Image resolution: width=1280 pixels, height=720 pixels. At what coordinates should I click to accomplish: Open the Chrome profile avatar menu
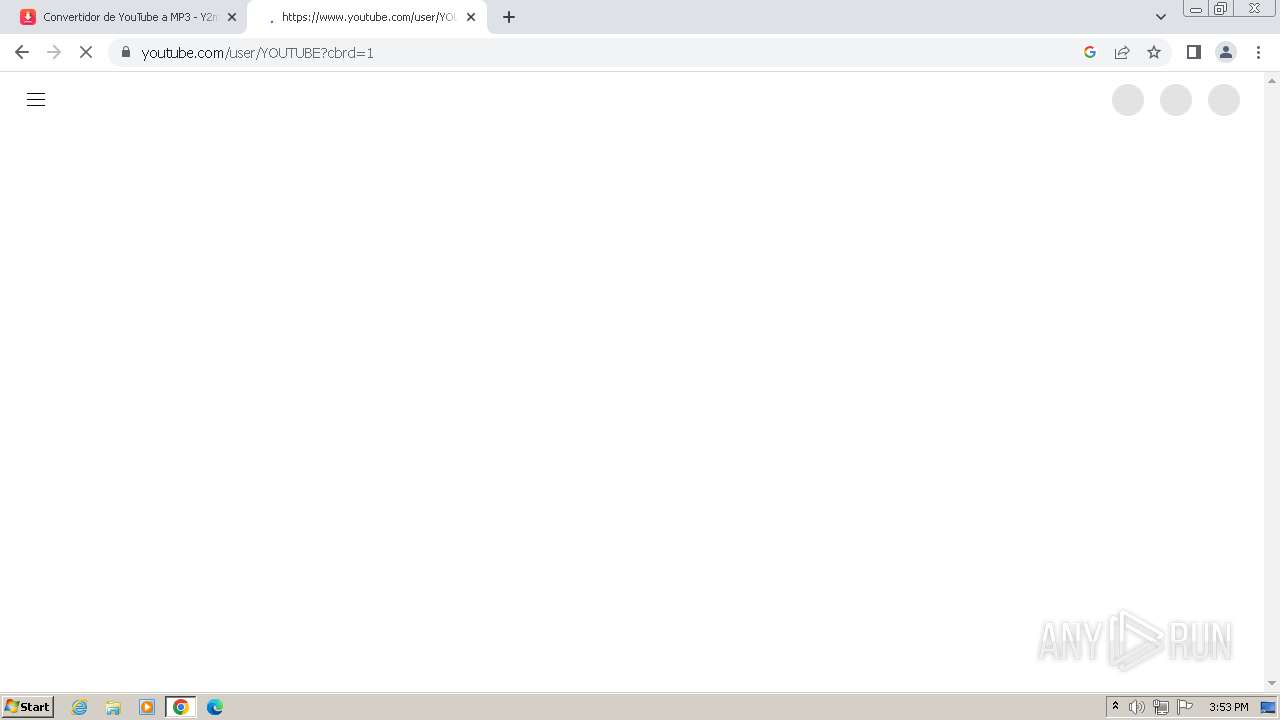(1226, 52)
